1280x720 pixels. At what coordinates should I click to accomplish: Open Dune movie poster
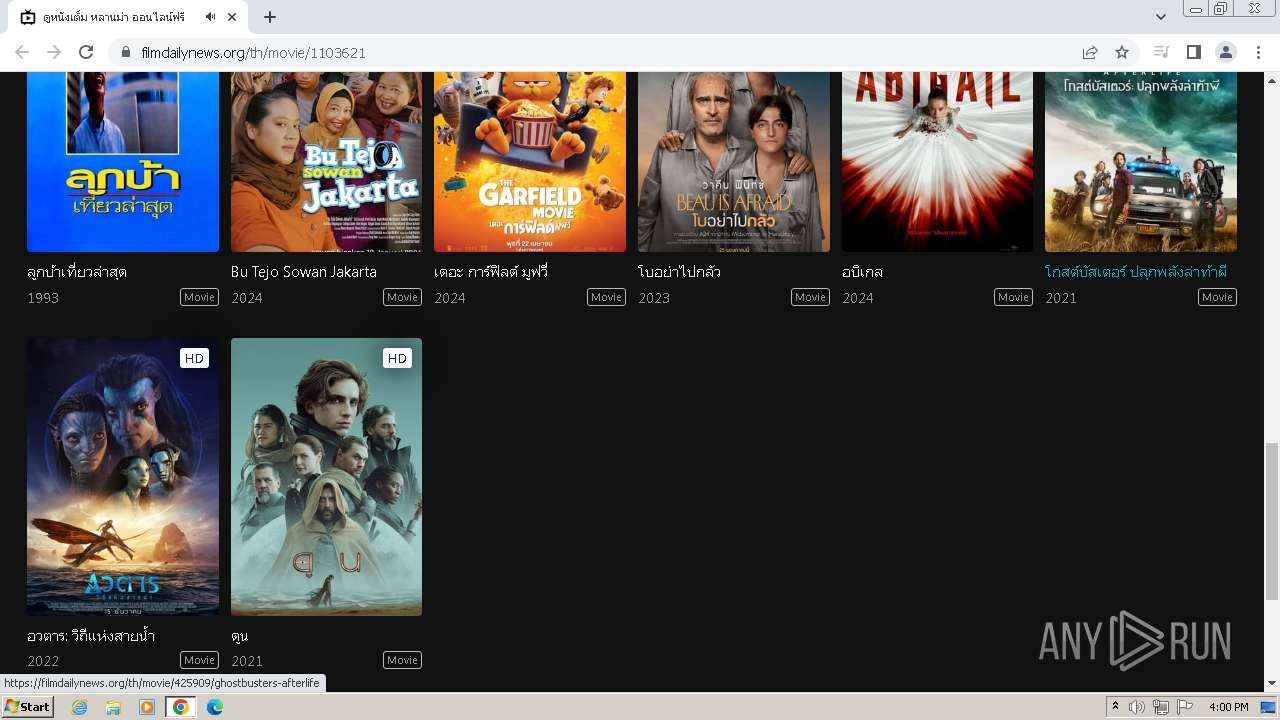point(326,476)
